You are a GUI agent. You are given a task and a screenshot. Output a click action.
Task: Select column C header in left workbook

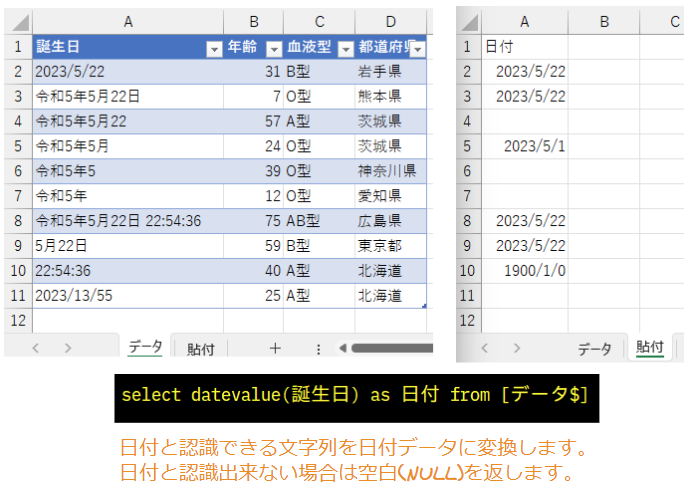click(319, 22)
